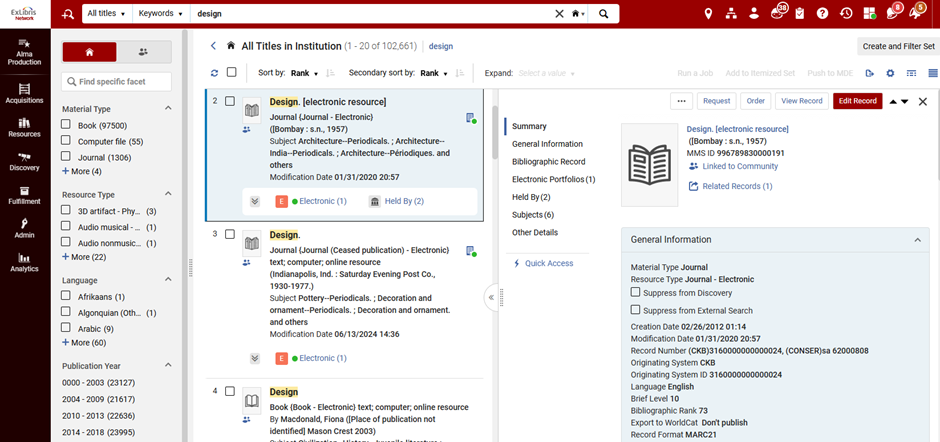The height and width of the screenshot is (442, 940).
Task: Open Sort by Rank dropdown
Action: point(305,73)
